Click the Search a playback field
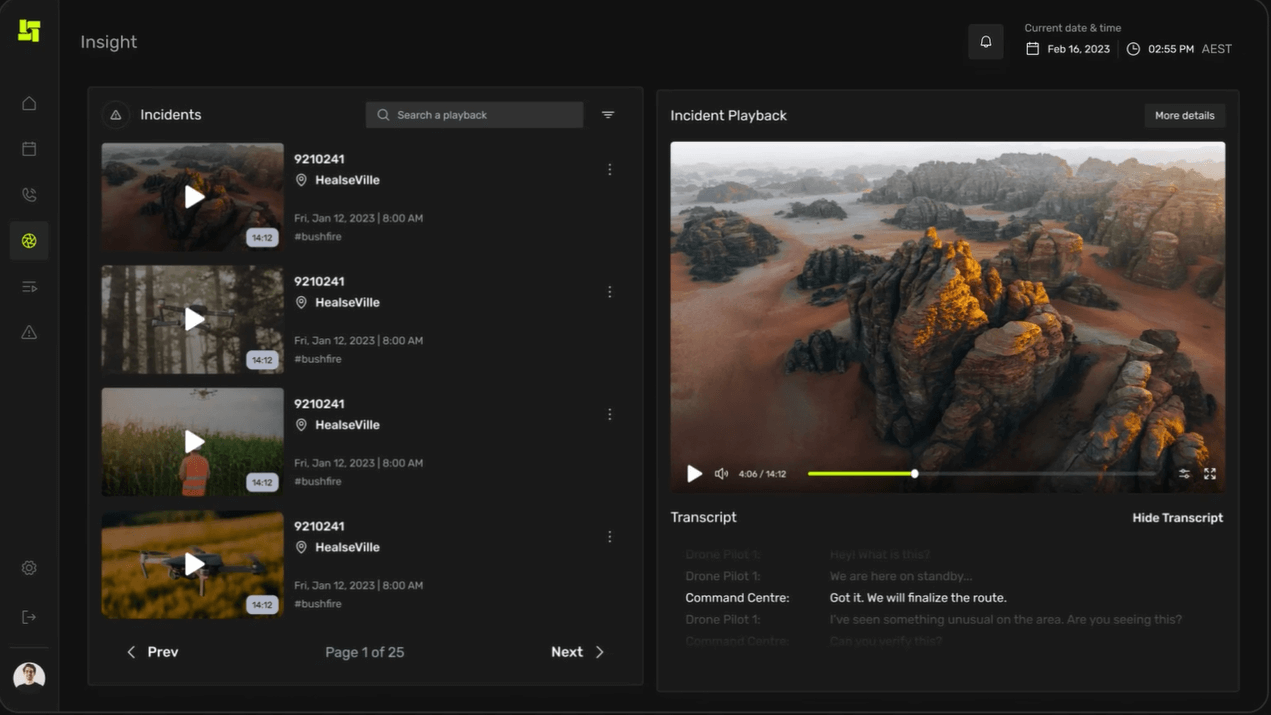 click(475, 115)
